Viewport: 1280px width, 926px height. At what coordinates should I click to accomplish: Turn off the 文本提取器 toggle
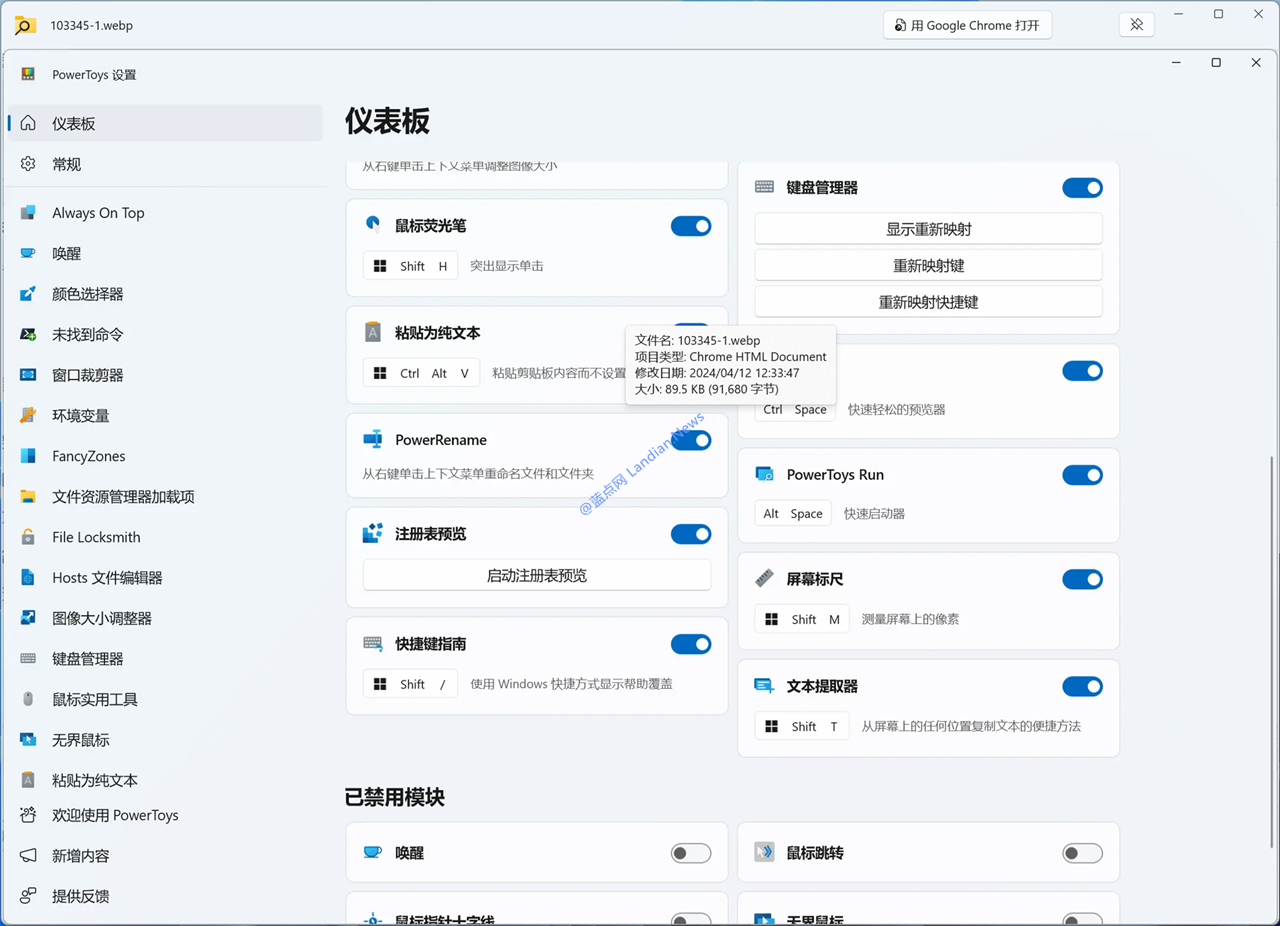[1082, 686]
